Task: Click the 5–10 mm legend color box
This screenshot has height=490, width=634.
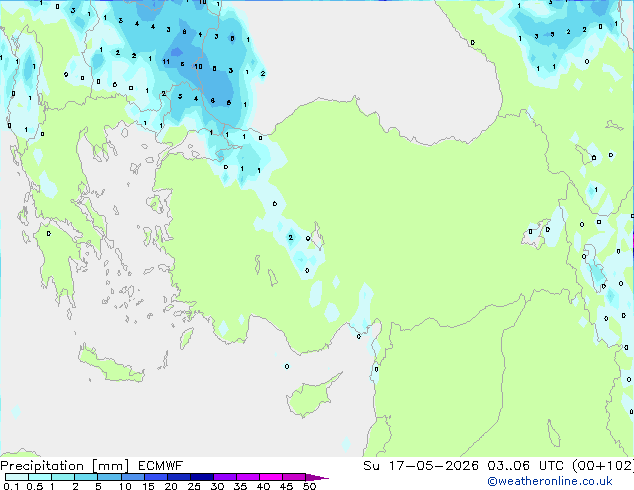Action: pyautogui.click(x=109, y=477)
